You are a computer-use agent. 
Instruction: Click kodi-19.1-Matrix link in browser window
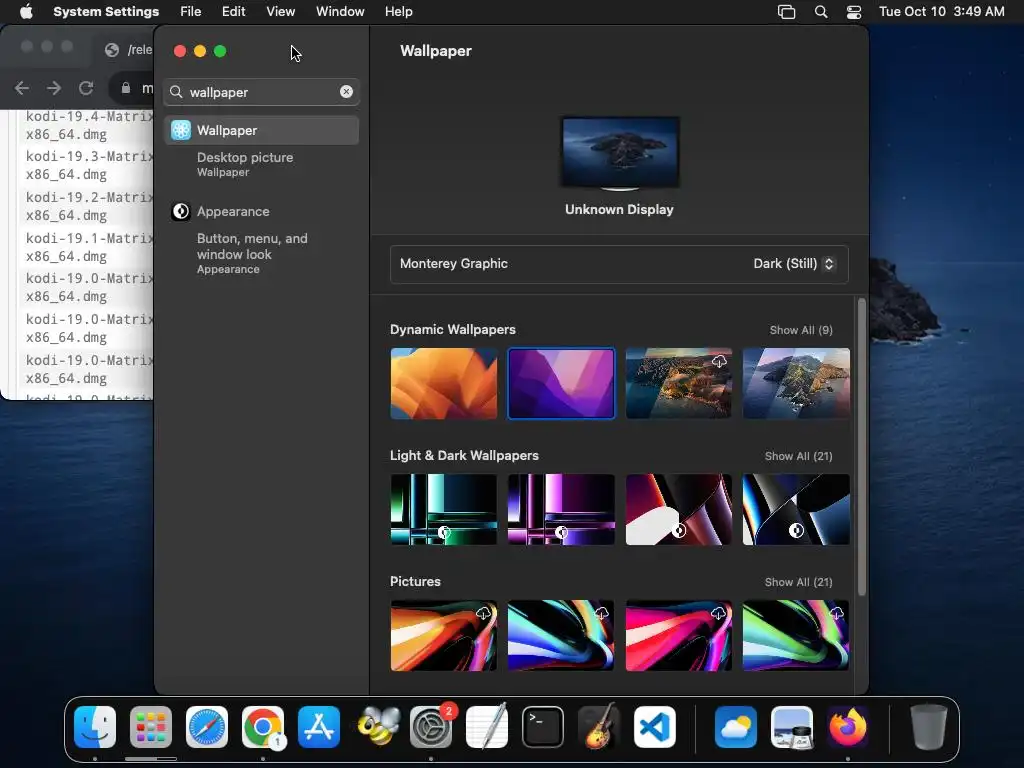click(88, 247)
